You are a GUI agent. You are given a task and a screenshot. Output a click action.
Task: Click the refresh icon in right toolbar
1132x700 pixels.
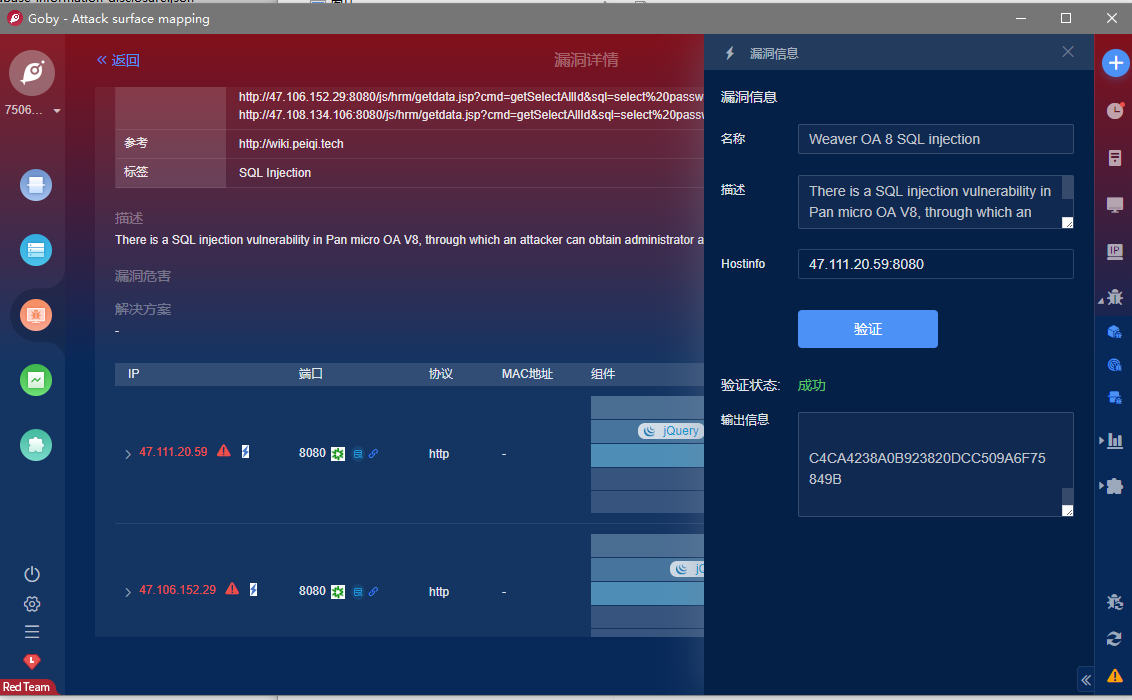click(x=1114, y=638)
